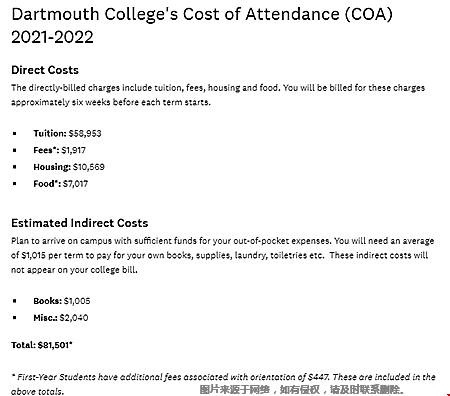
Task: Select the Total: $81,501* line
Action: [x=42, y=345]
